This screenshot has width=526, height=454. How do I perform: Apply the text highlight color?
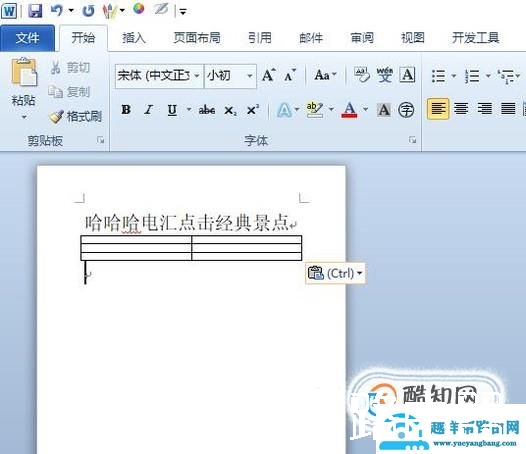point(315,110)
